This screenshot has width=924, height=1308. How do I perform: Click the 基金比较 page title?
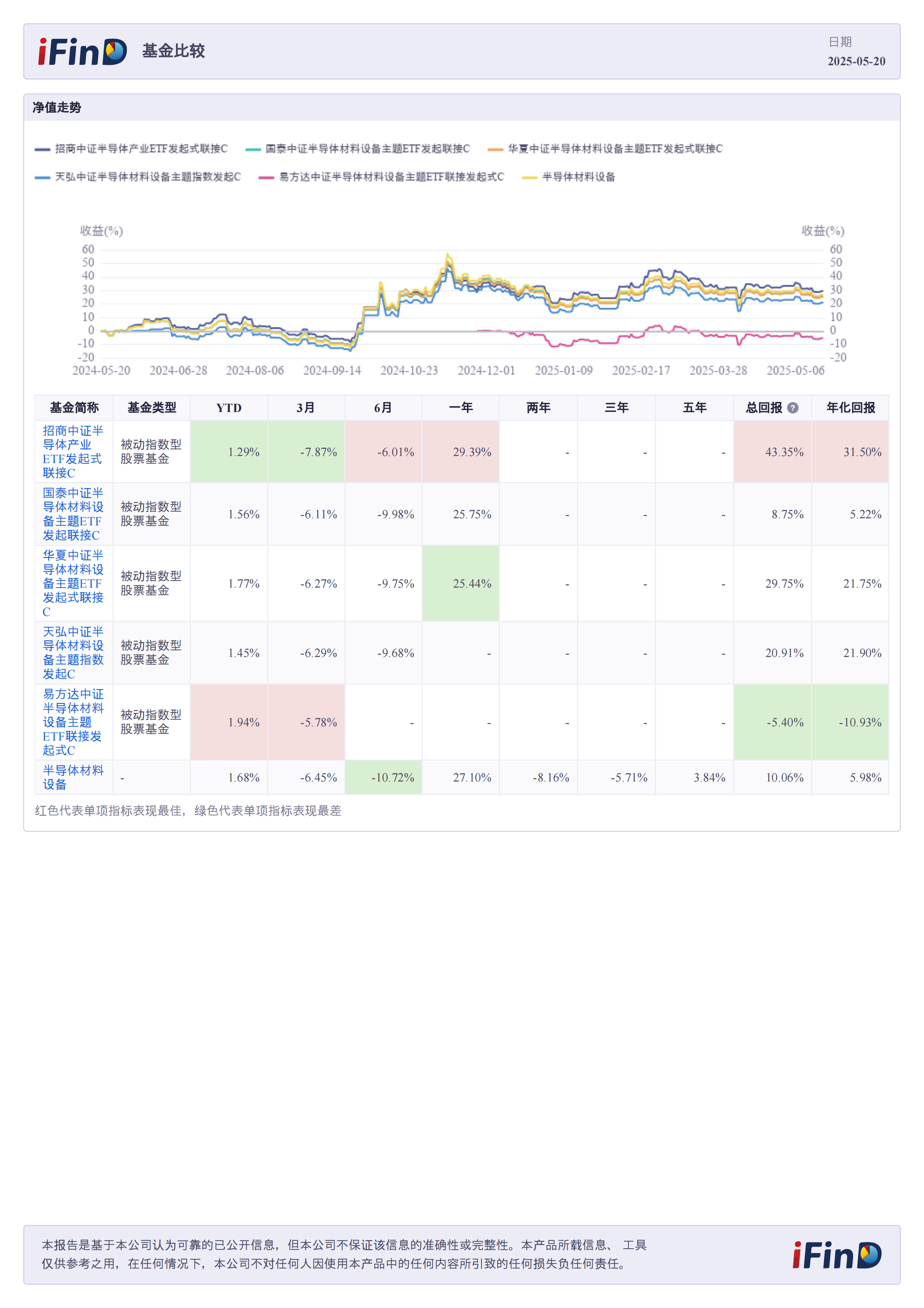pyautogui.click(x=173, y=51)
